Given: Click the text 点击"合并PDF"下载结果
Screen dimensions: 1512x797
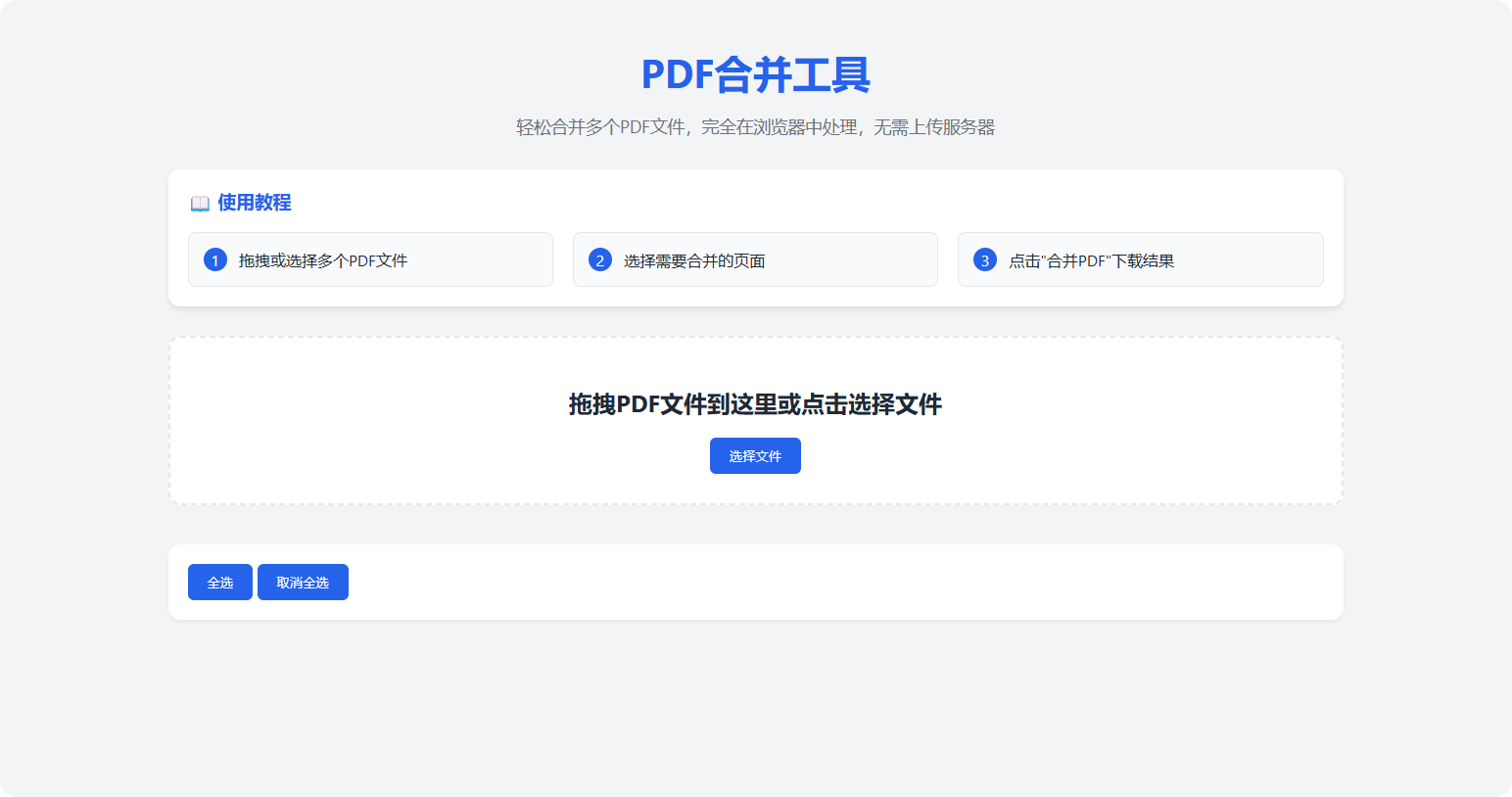Looking at the screenshot, I should pyautogui.click(x=1091, y=260).
